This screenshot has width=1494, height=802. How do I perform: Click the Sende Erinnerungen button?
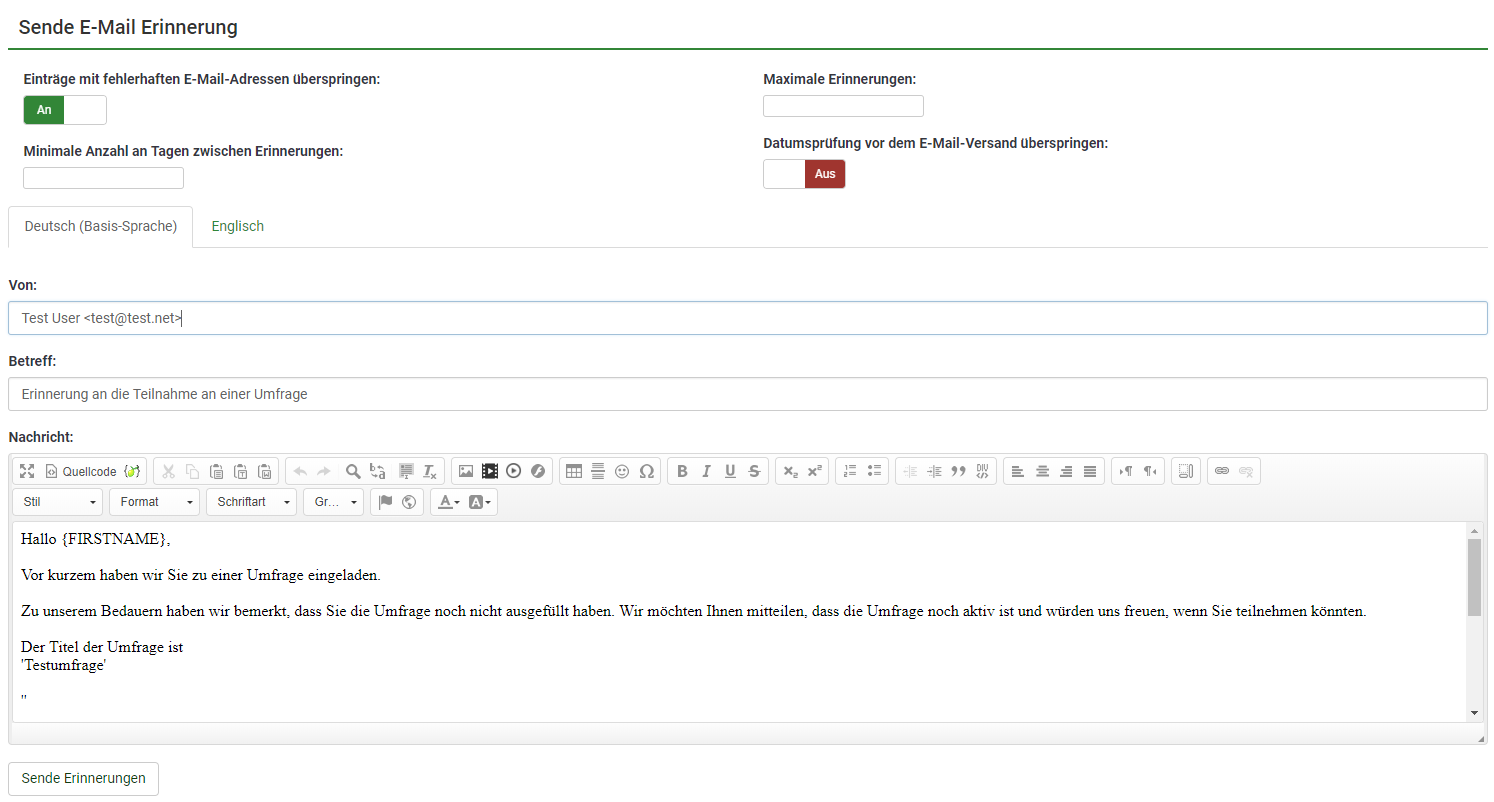[x=83, y=778]
